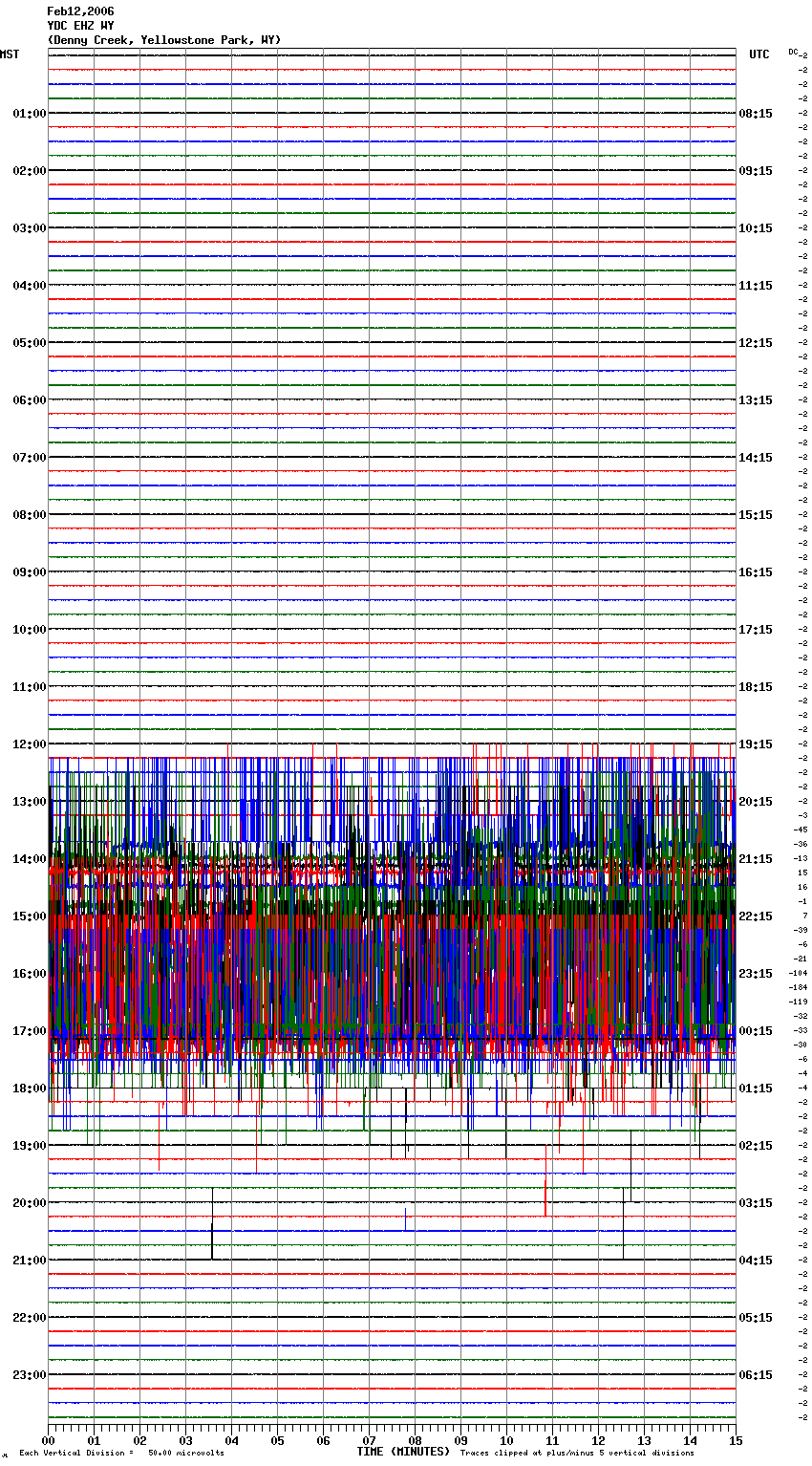Click the '15' minute tick label on bottom axis
The height and width of the screenshot is (1466, 812).
735,1441
